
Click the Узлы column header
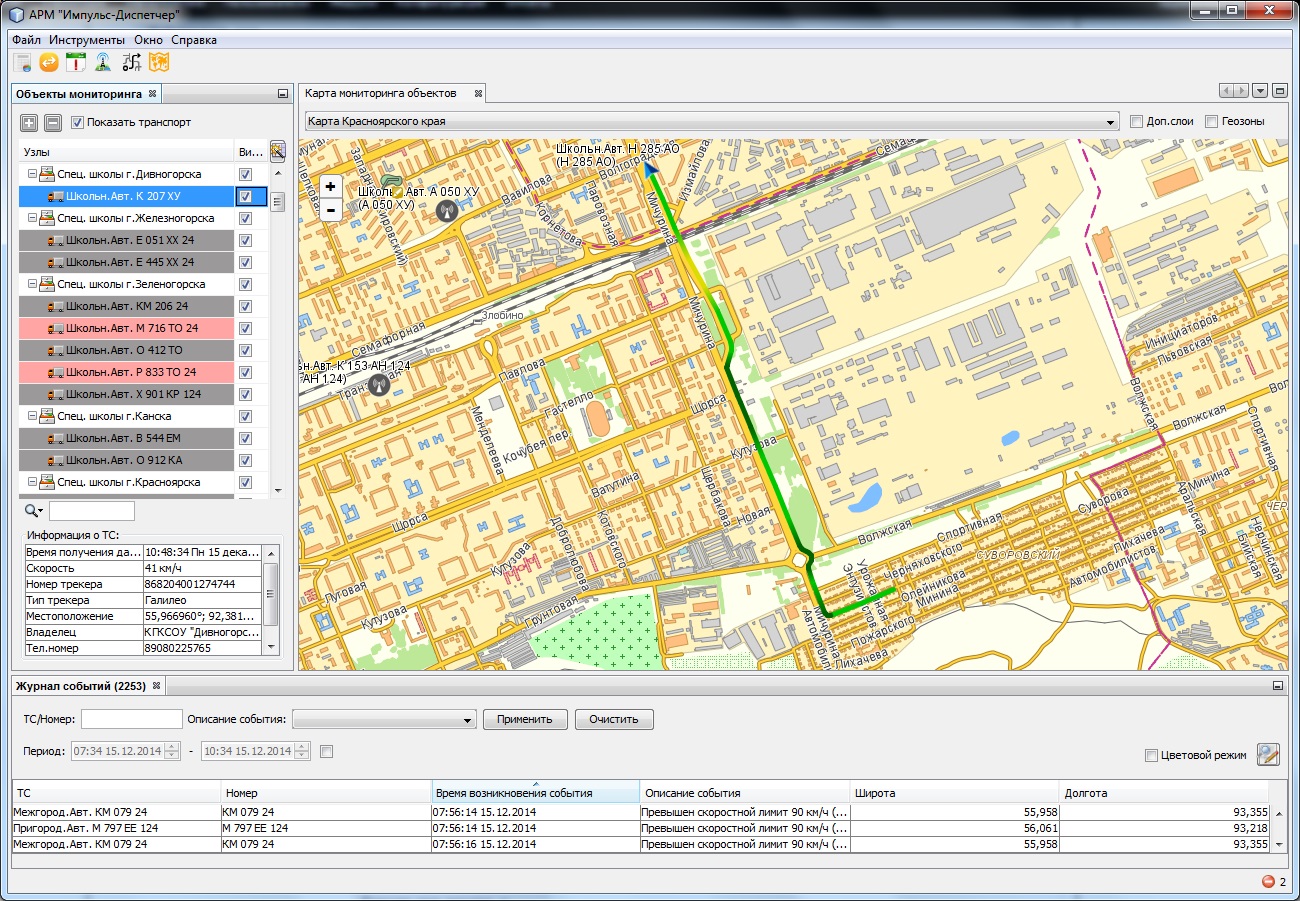(x=126, y=152)
